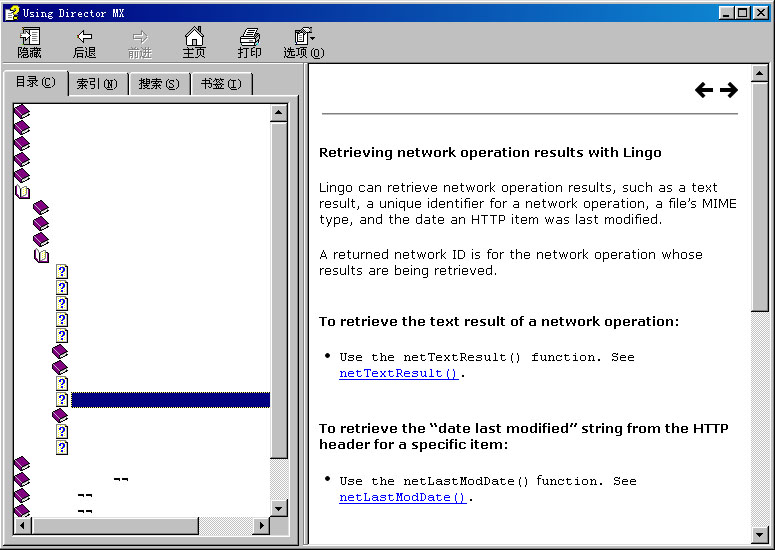Print the topic using 打印 icon
The image size is (775, 550).
(250, 43)
